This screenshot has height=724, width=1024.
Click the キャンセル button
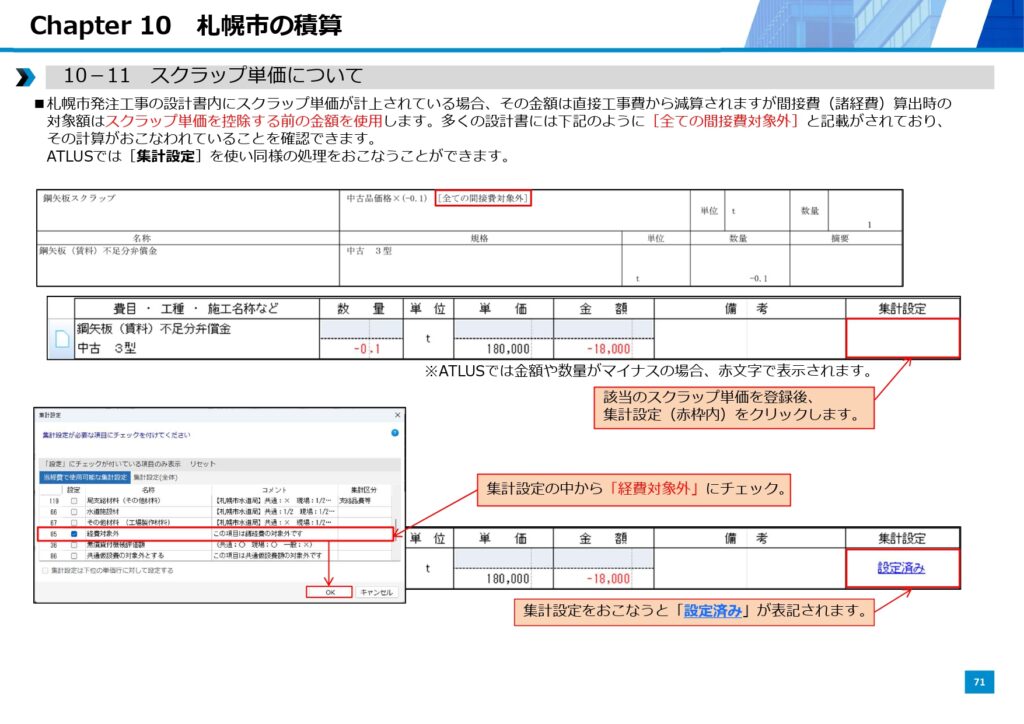[x=378, y=592]
